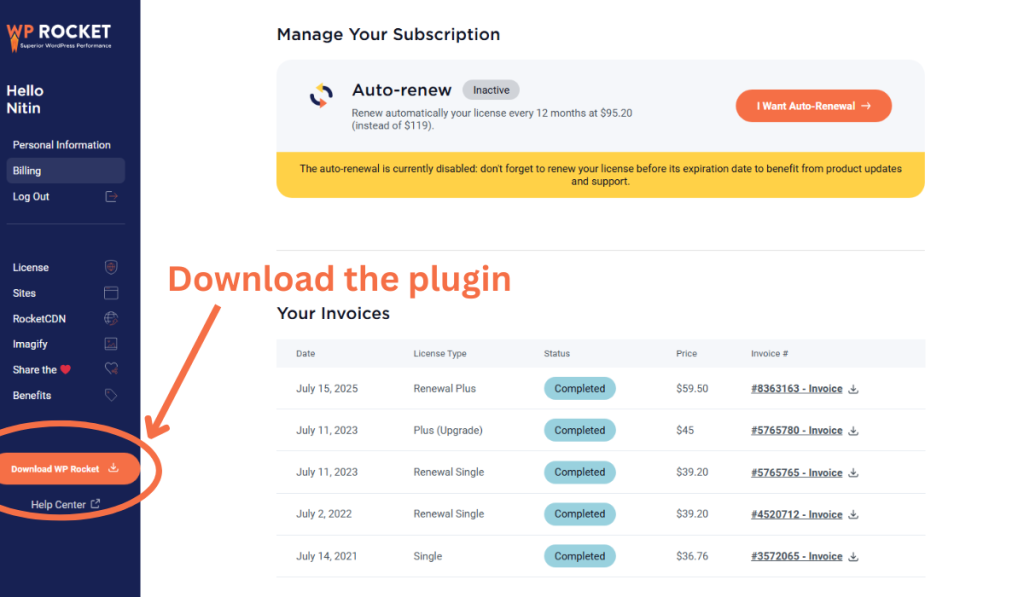Click the RocketCDN globe icon
This screenshot has width=1024, height=597.
[x=111, y=319]
